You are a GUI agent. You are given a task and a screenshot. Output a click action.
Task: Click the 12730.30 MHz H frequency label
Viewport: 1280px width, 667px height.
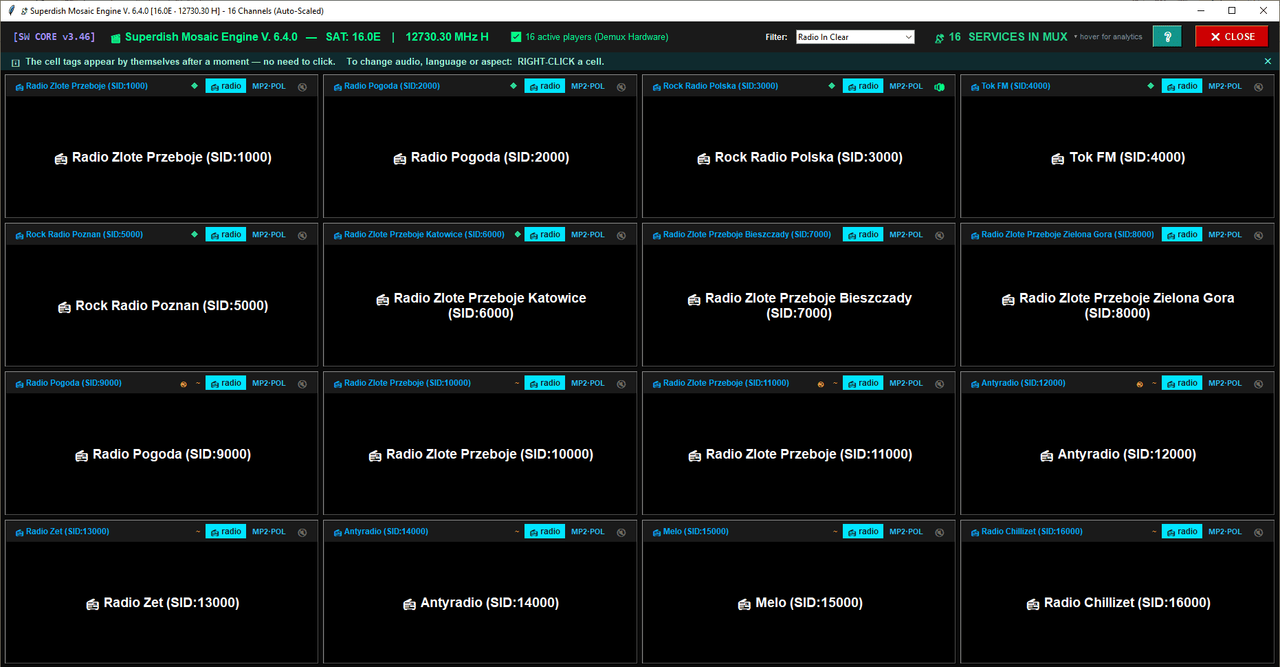point(447,37)
